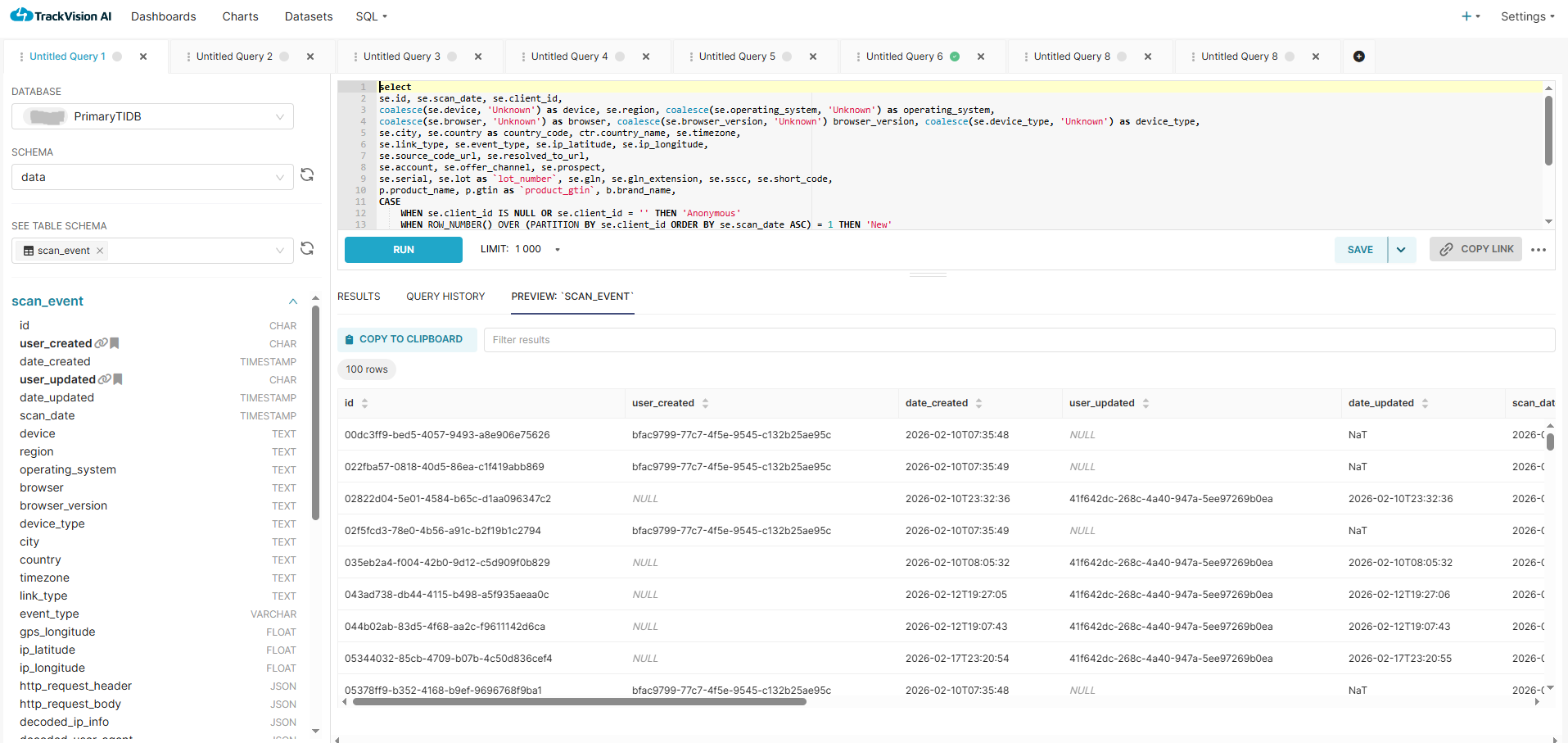
Task: Click the schema column list scrollbar
Action: (x=315, y=412)
